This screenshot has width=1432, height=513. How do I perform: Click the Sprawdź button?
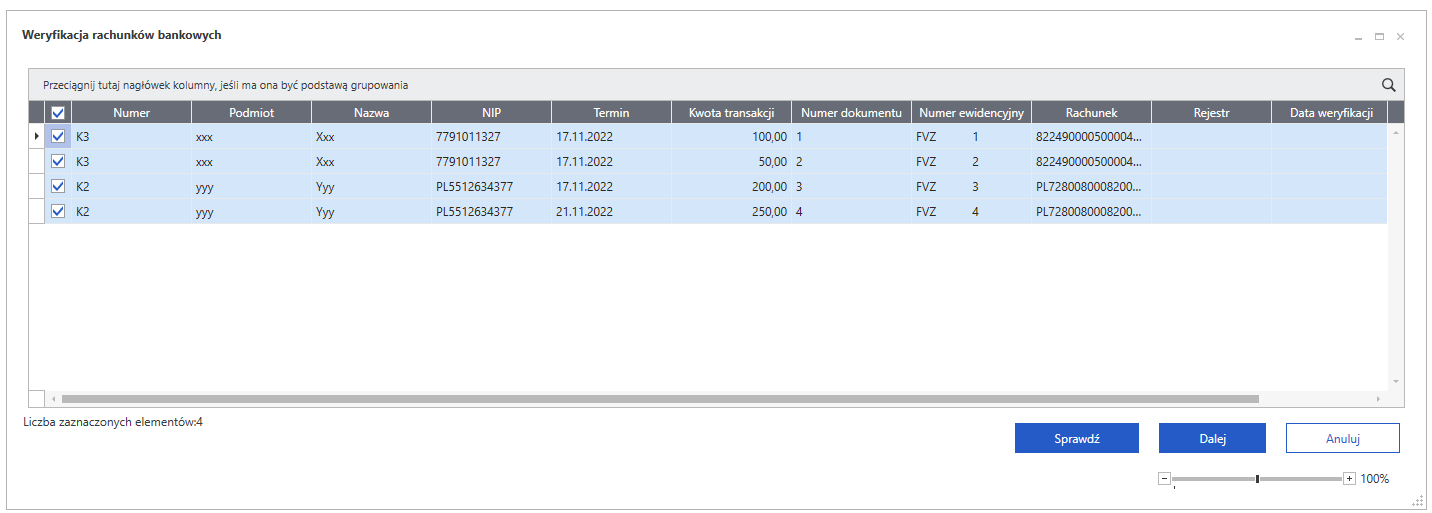1077,438
